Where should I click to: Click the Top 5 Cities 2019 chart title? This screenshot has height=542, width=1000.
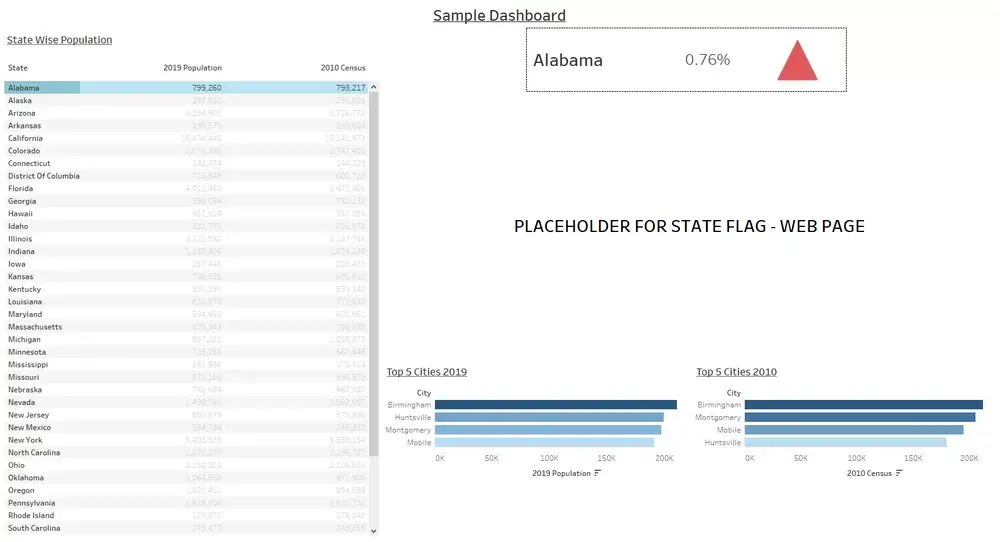click(427, 372)
